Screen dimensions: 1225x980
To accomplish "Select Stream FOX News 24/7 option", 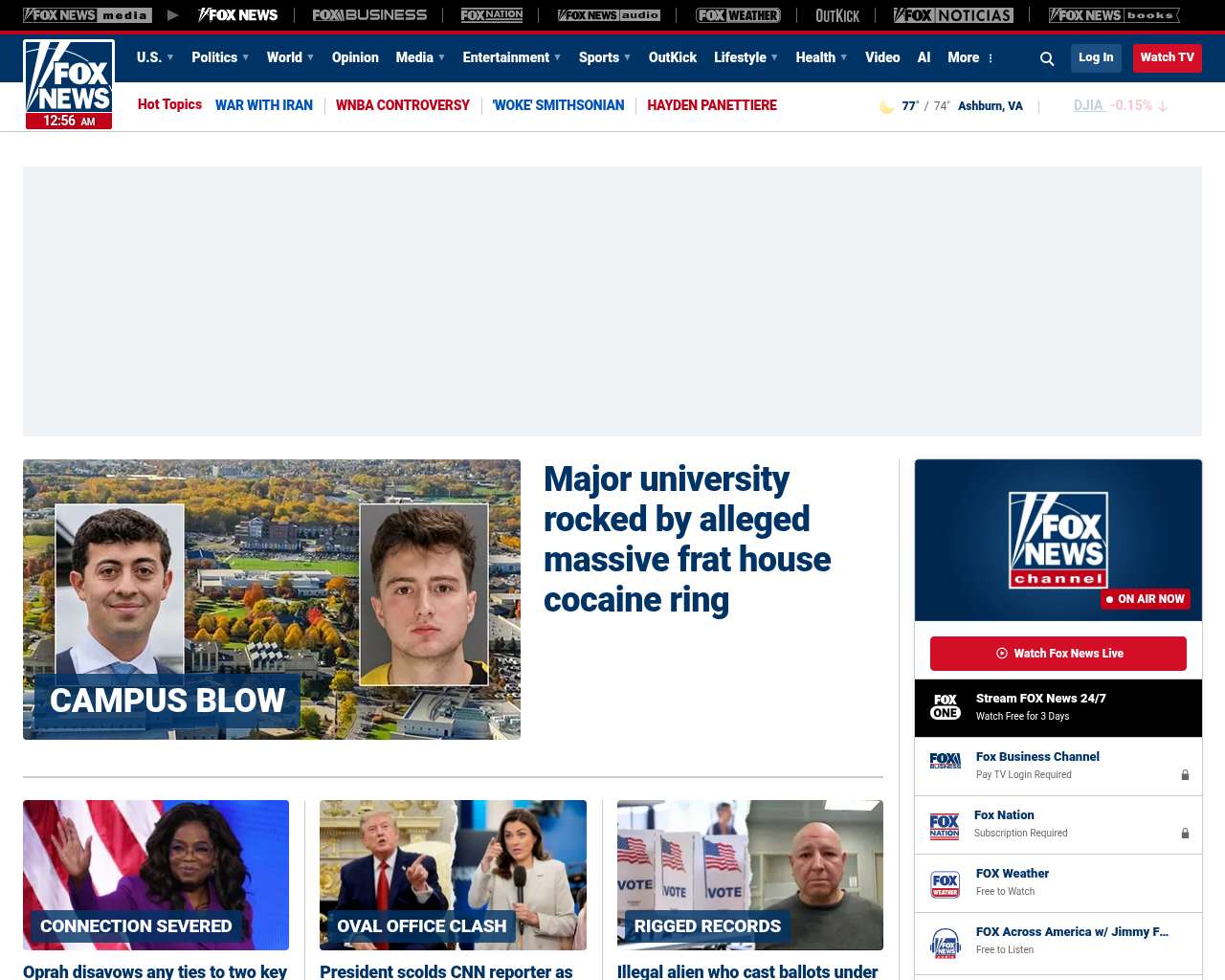I will click(x=1058, y=708).
